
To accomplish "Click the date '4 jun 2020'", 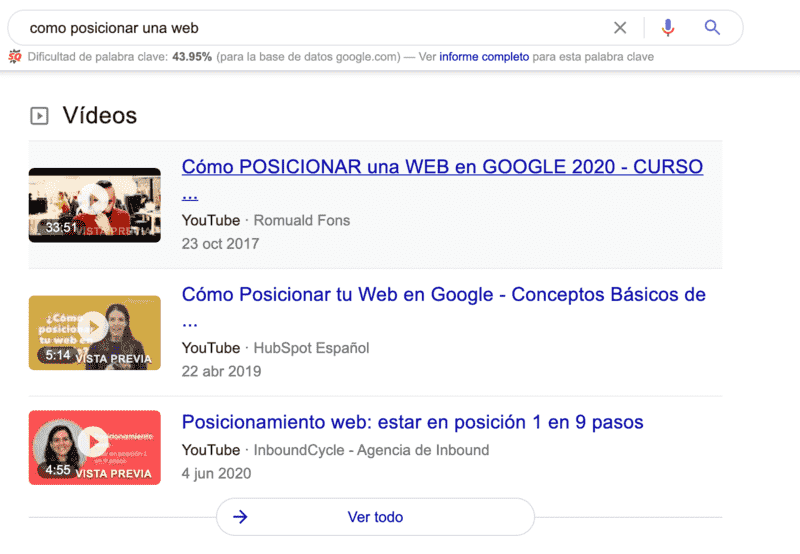I will click(x=216, y=473).
